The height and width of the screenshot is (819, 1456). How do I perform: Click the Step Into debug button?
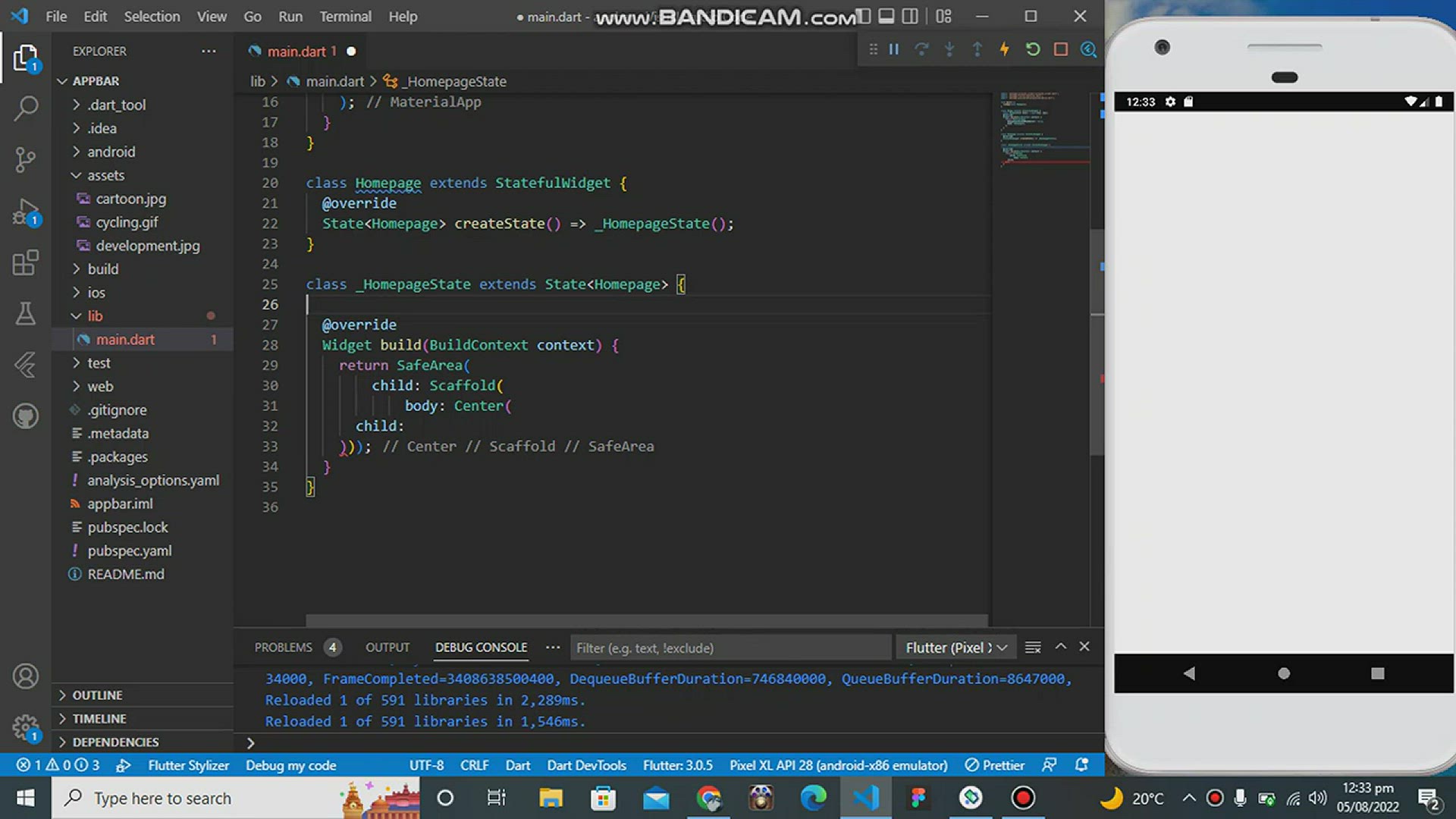pos(949,49)
